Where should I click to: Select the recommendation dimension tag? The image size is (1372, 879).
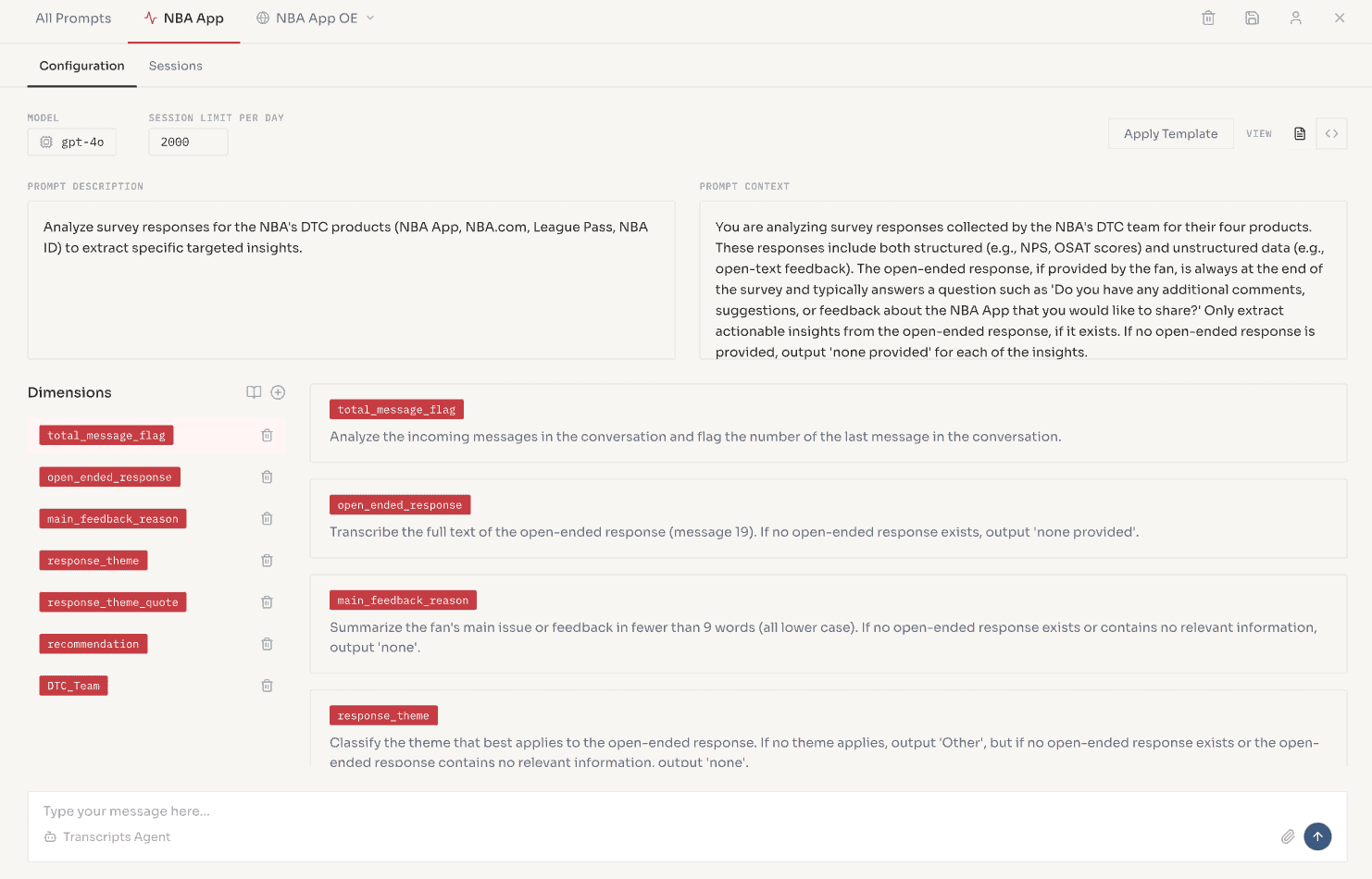[94, 643]
